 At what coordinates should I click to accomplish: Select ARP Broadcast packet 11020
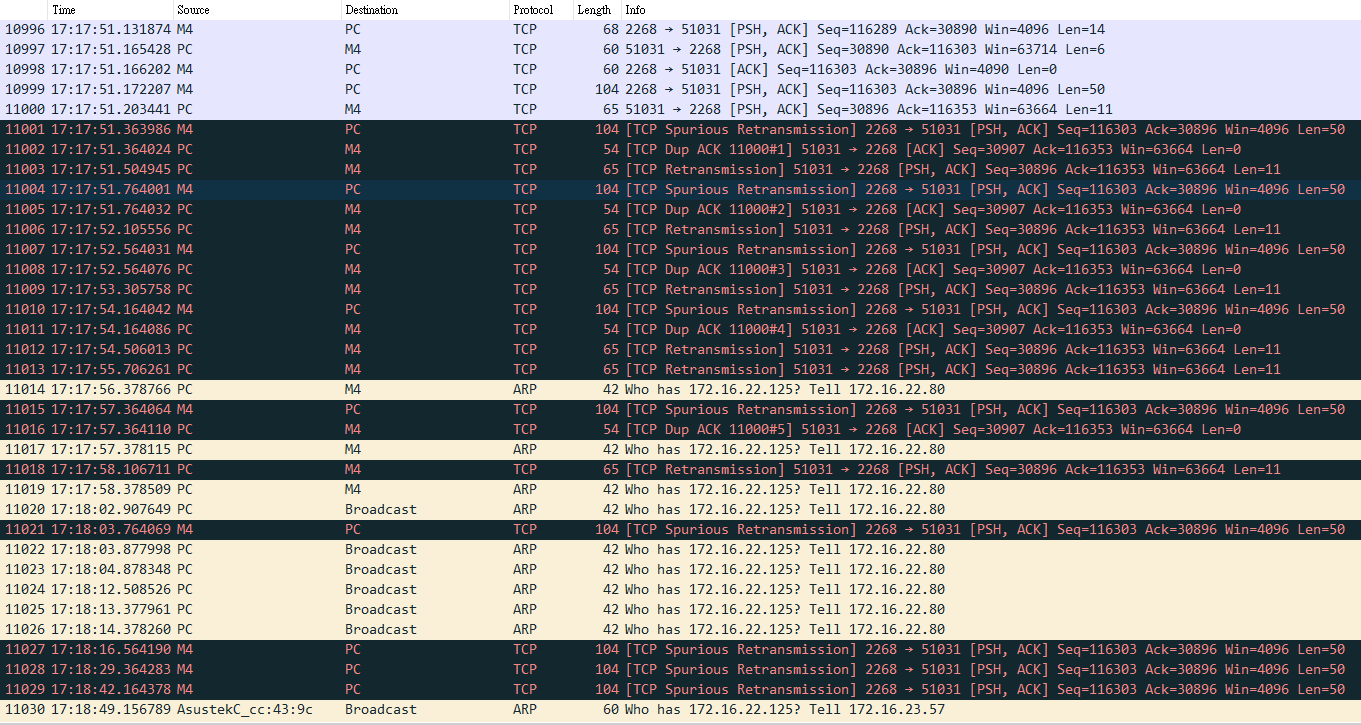(x=680, y=510)
